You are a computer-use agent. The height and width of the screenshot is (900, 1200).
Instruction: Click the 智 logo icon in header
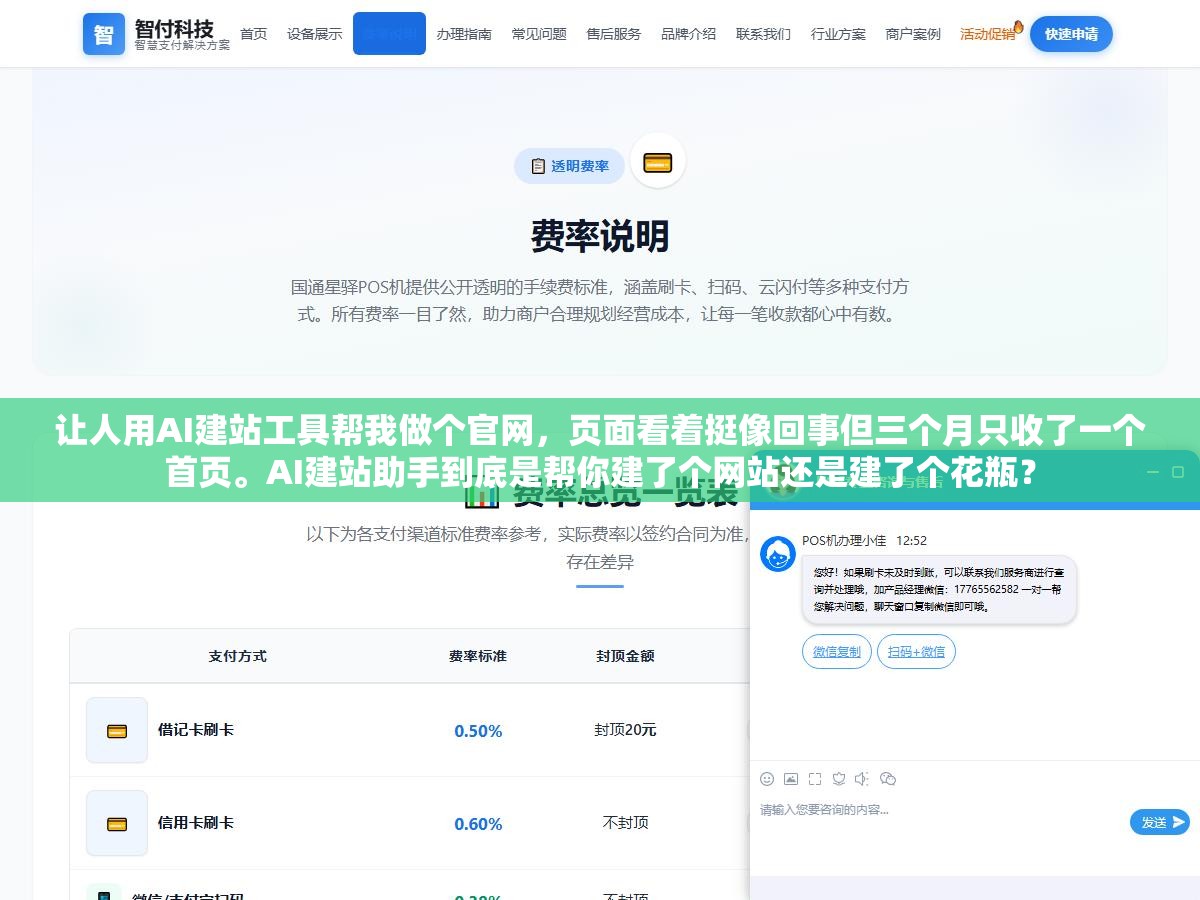(x=104, y=34)
